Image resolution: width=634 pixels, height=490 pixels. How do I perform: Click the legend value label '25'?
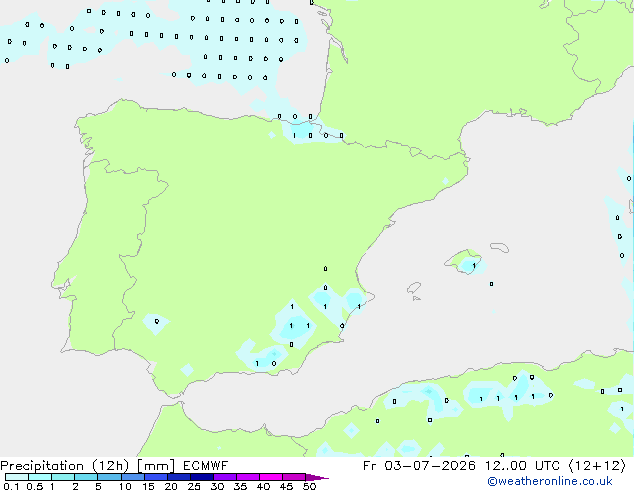[194, 486]
